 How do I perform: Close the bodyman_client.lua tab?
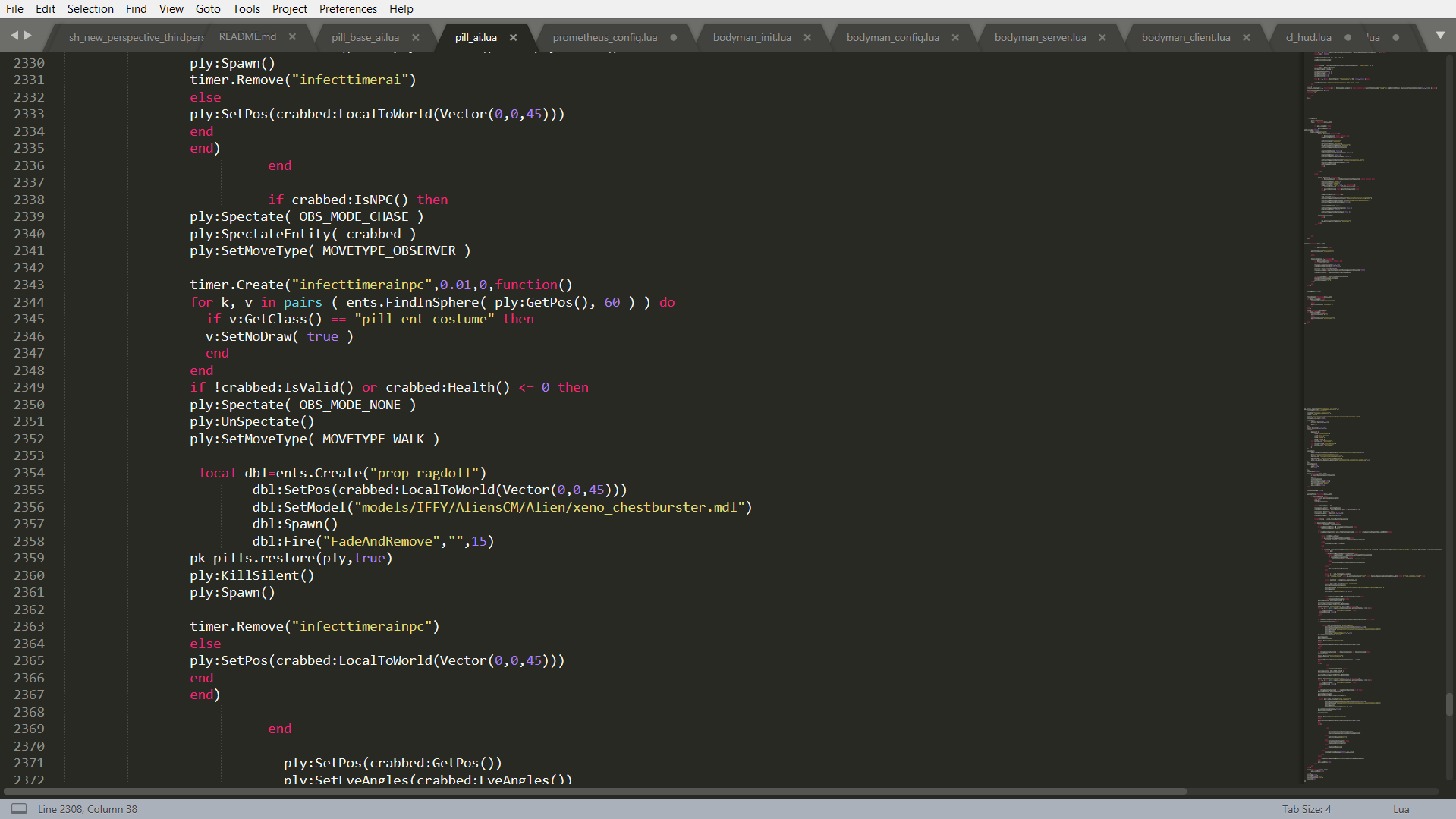click(1247, 37)
